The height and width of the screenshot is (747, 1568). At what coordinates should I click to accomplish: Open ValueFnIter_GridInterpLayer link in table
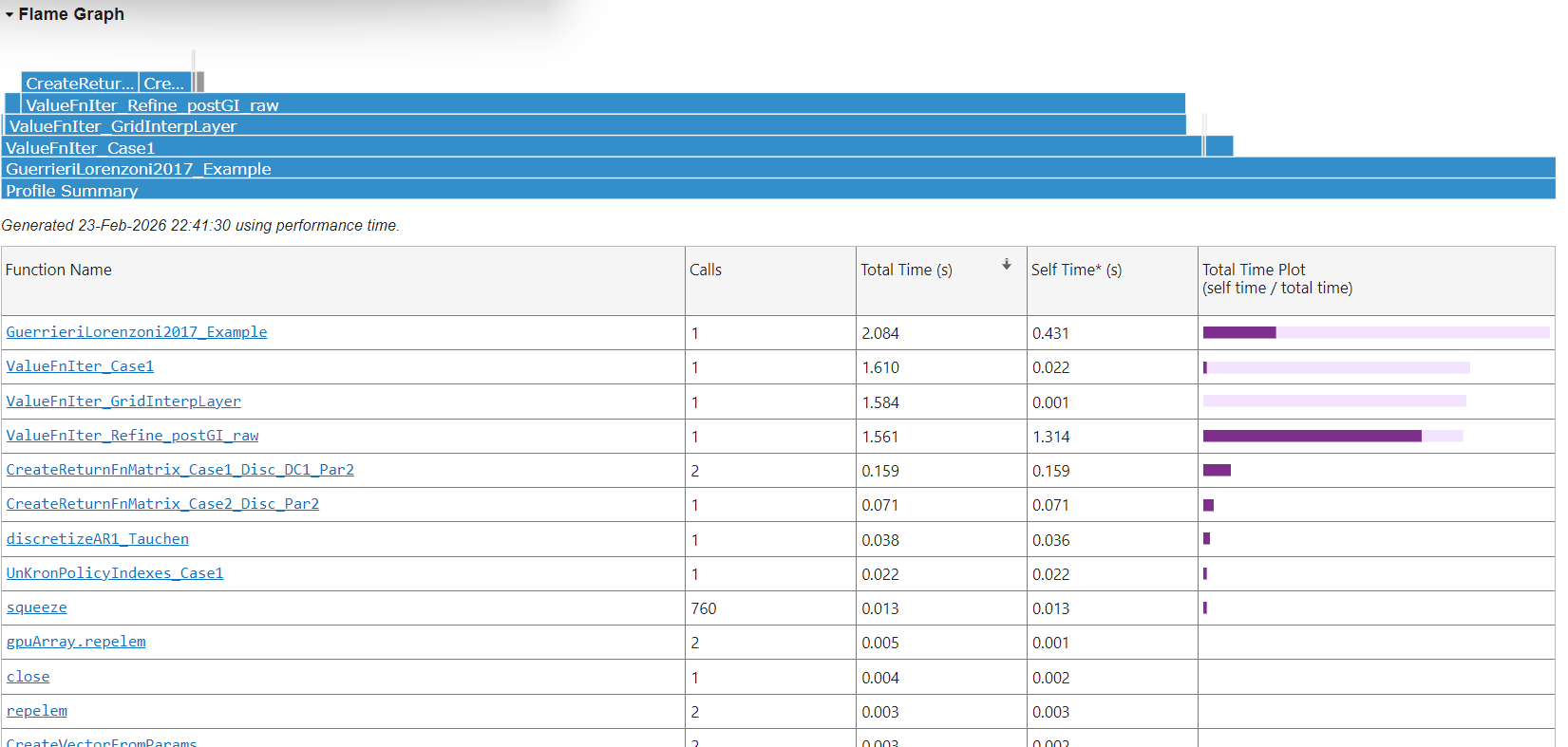tap(123, 402)
